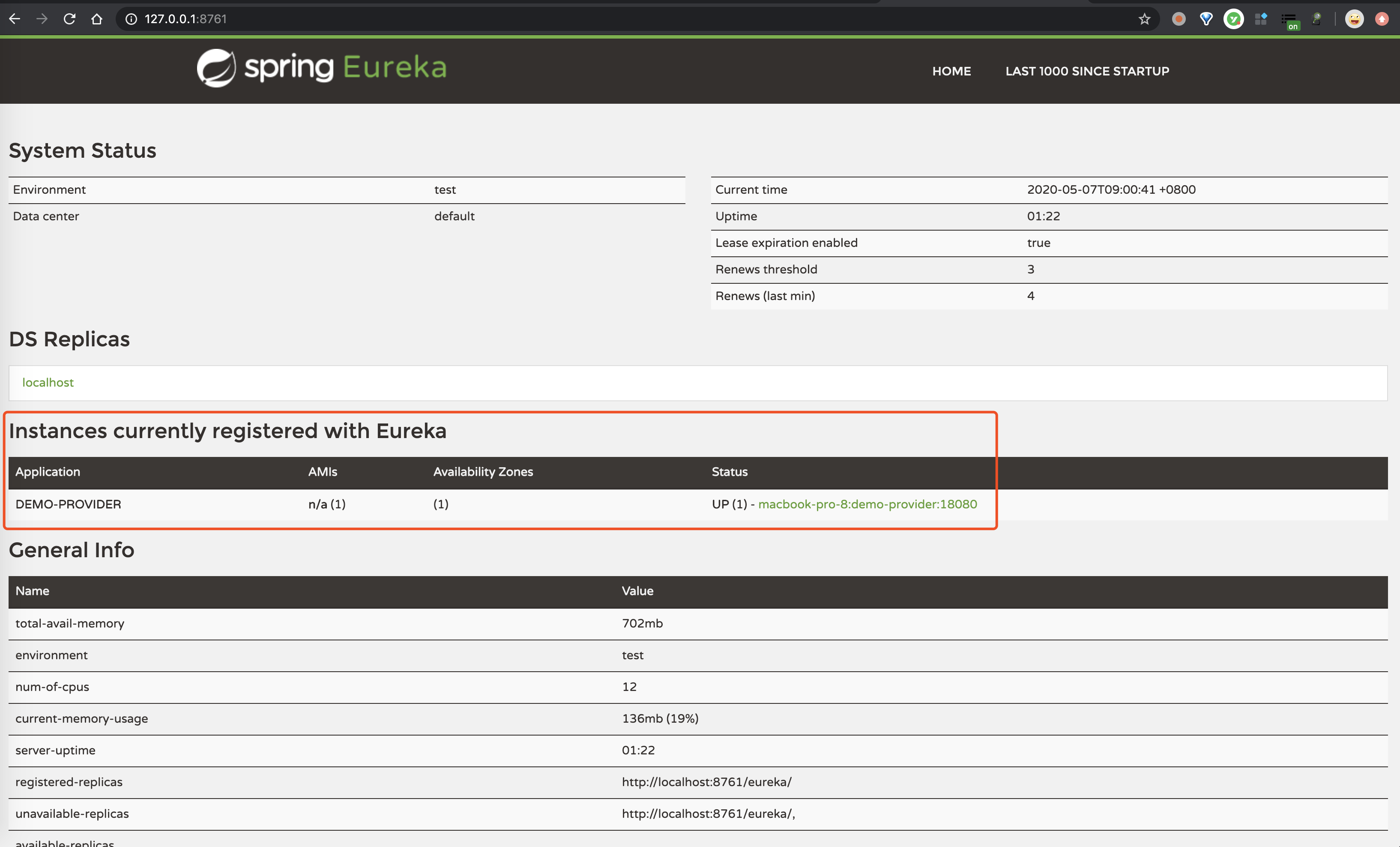
Task: Click the Eureka title text in header
Action: pyautogui.click(x=395, y=67)
